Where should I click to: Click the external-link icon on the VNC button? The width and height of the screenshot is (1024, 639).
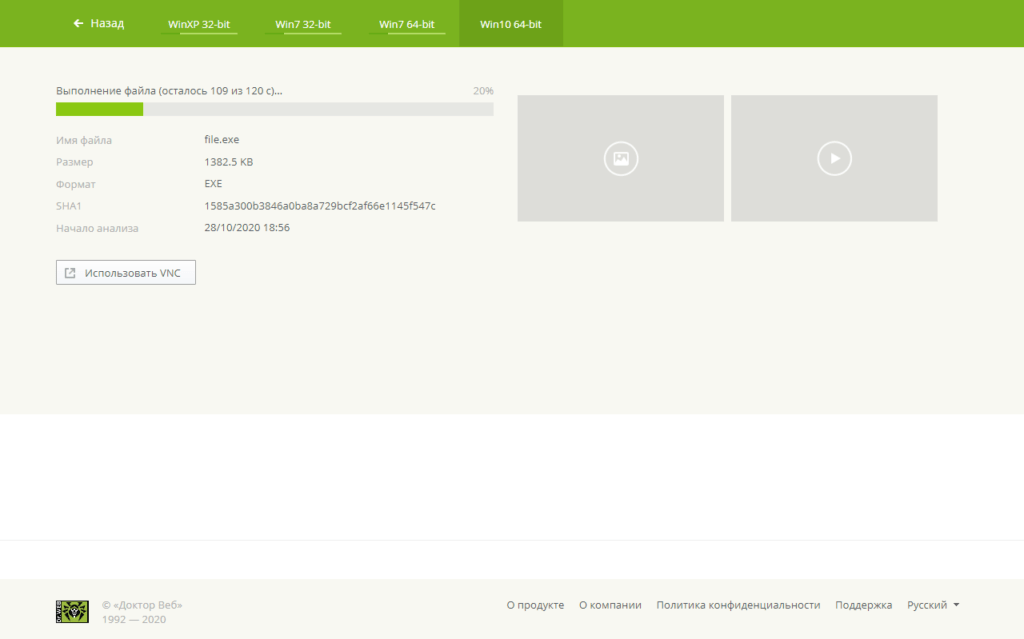coord(70,273)
